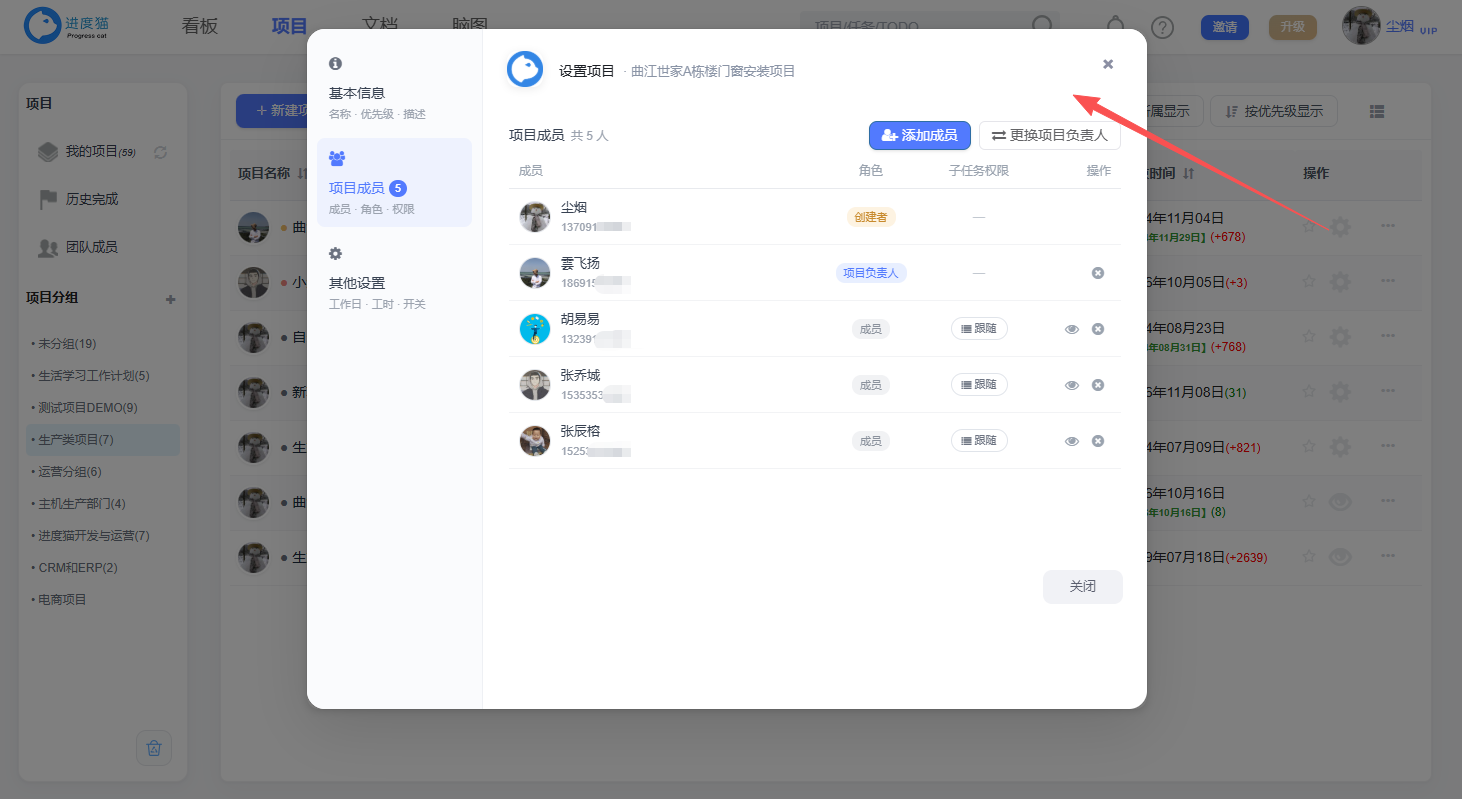Image resolution: width=1462 pixels, height=799 pixels.
Task: Open 跟随 subtask permission for 张乔城
Action: pos(979,385)
